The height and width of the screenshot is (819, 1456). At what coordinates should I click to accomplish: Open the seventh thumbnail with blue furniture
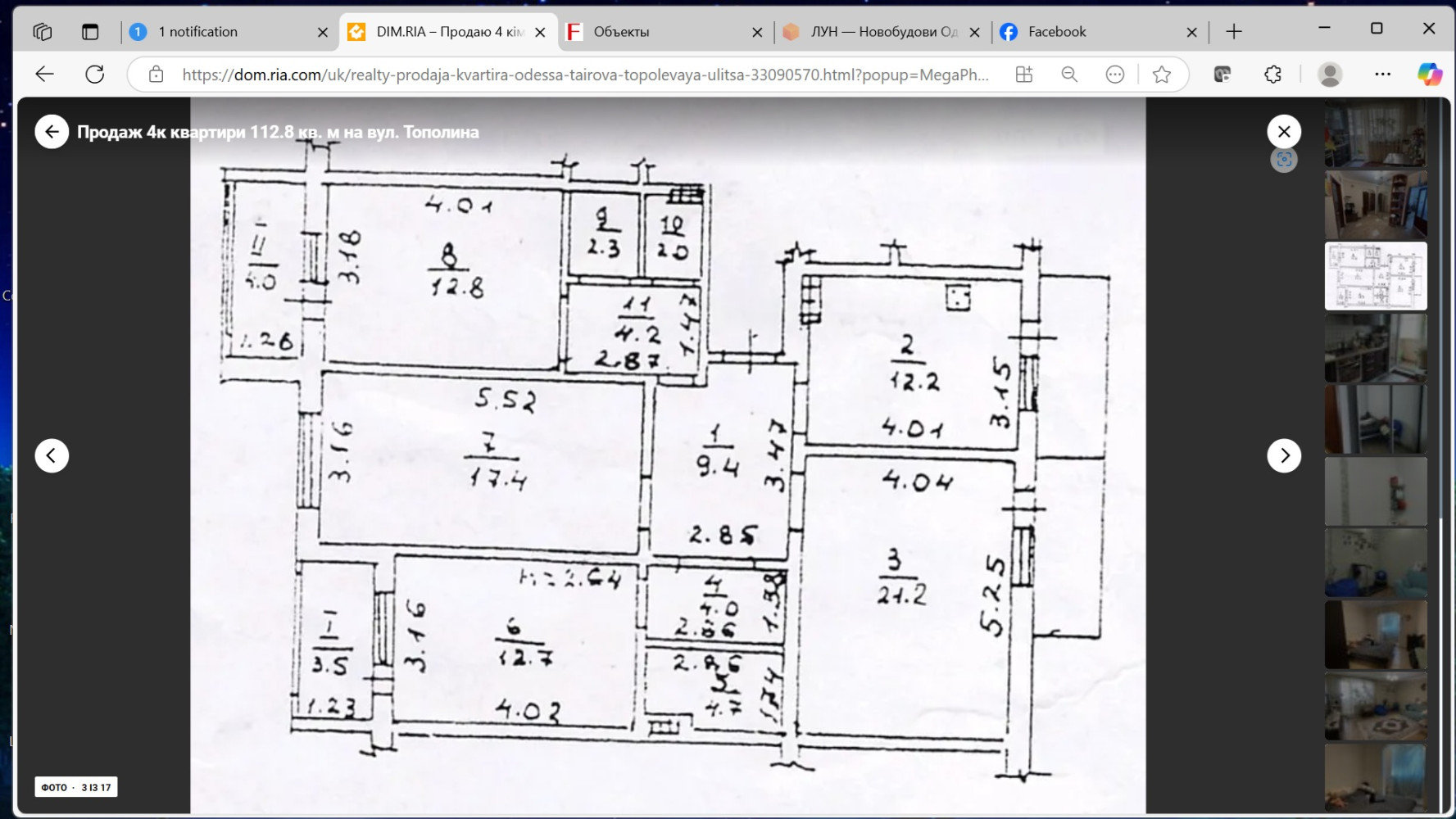coord(1376,563)
